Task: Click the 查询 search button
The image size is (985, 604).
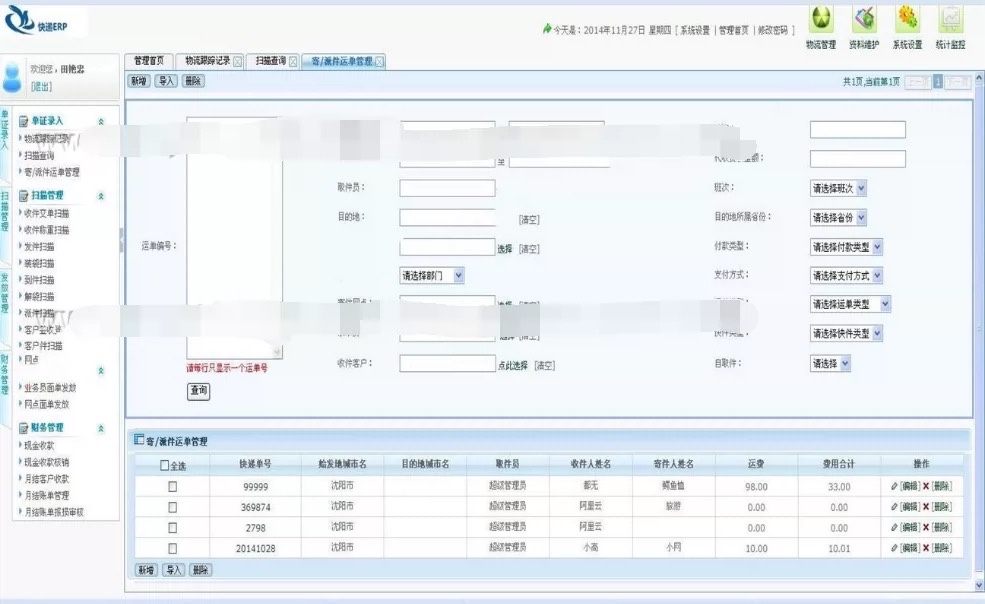Action: (199, 391)
